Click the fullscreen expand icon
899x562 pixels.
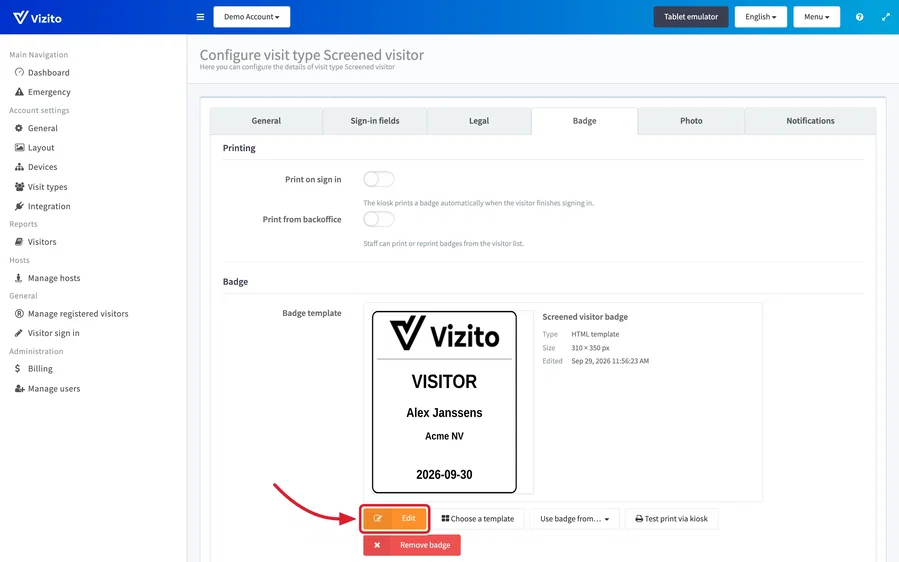point(885,17)
